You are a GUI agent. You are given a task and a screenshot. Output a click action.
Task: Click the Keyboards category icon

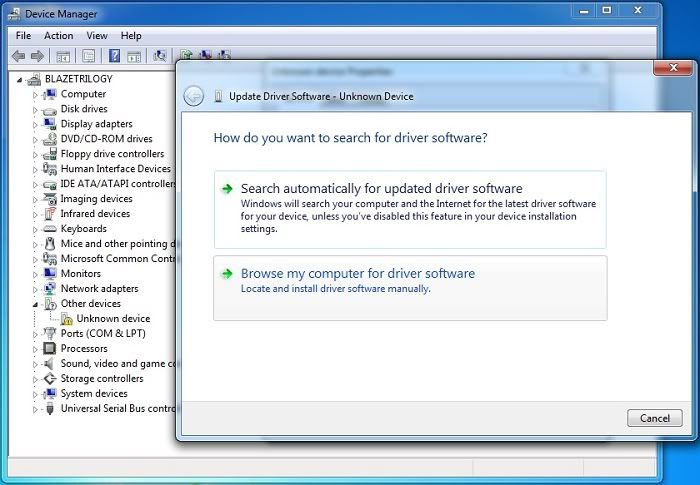(50, 229)
